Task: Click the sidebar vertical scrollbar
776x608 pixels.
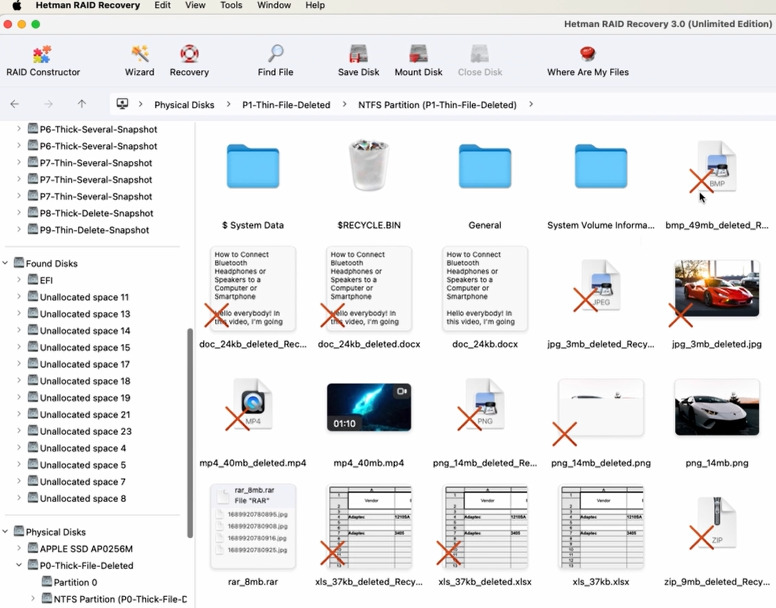Action: click(x=190, y=433)
